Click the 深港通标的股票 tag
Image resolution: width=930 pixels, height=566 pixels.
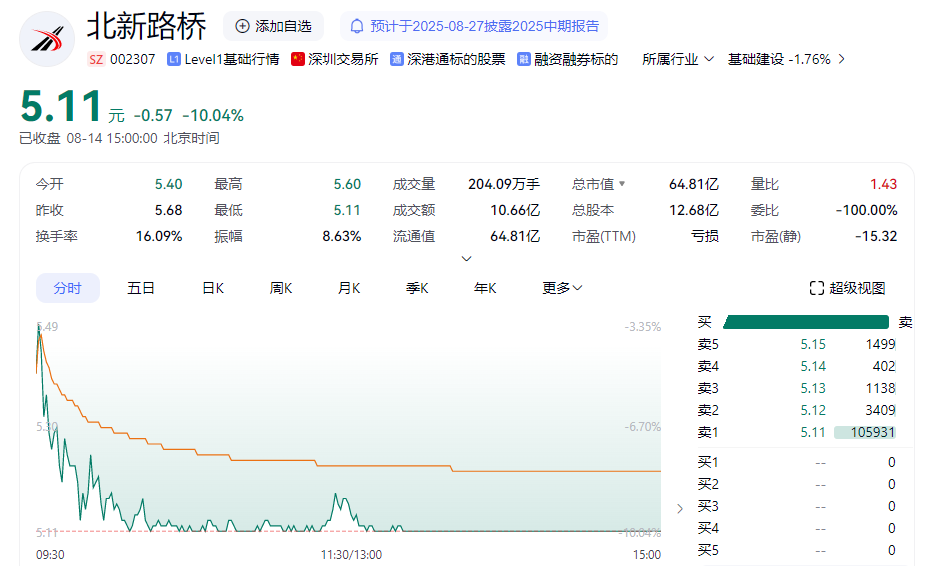click(456, 59)
